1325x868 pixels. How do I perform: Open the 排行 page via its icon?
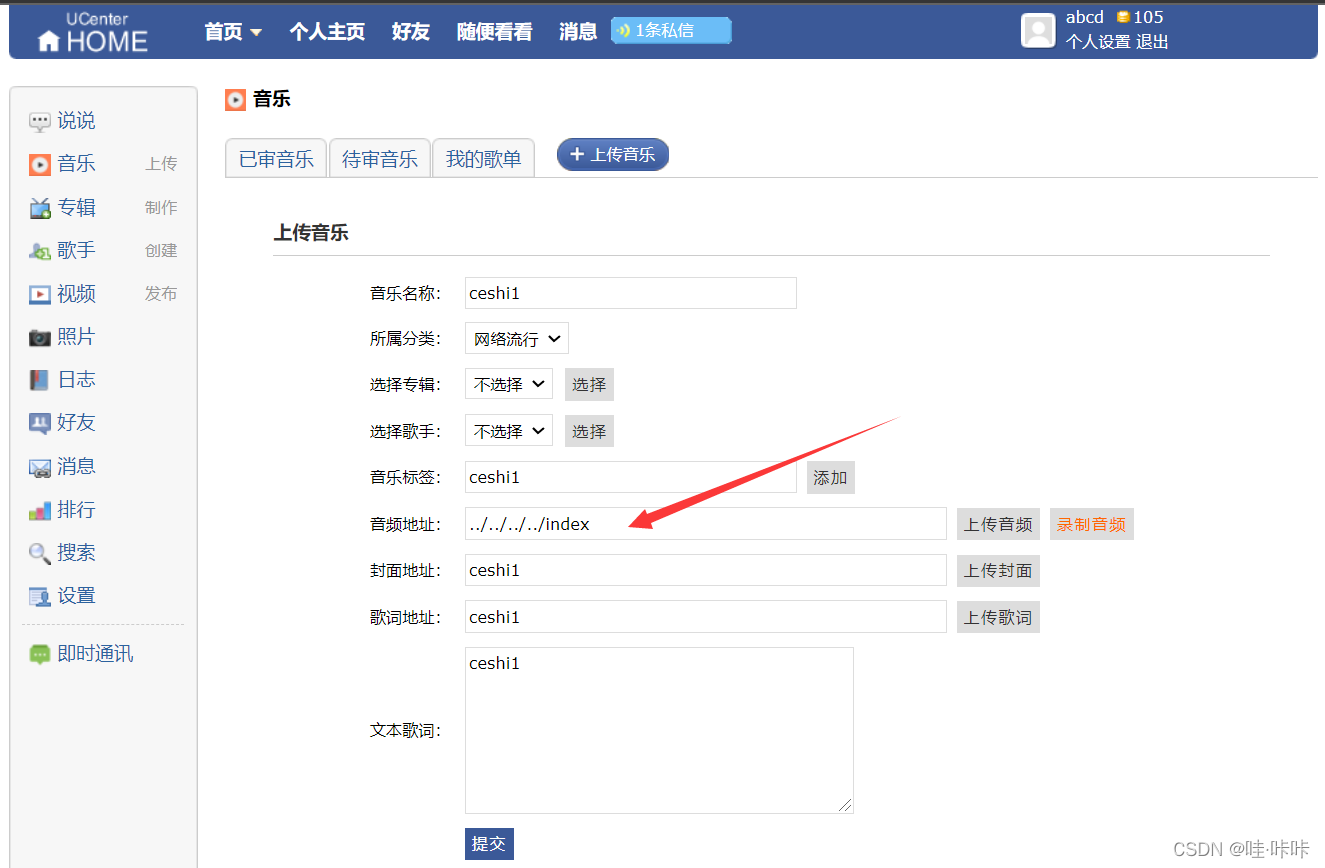pos(40,509)
